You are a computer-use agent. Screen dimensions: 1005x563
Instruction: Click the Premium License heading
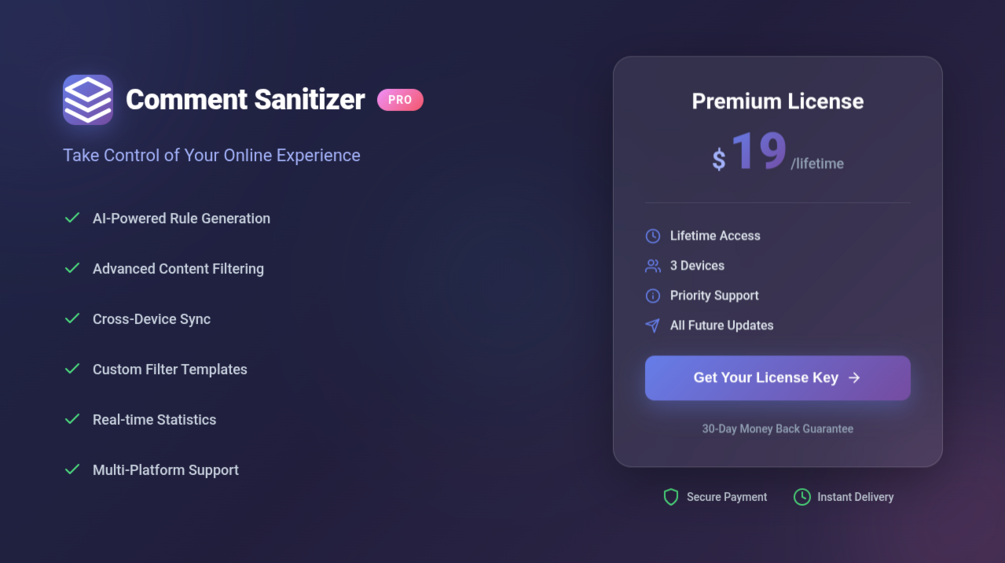tap(777, 101)
